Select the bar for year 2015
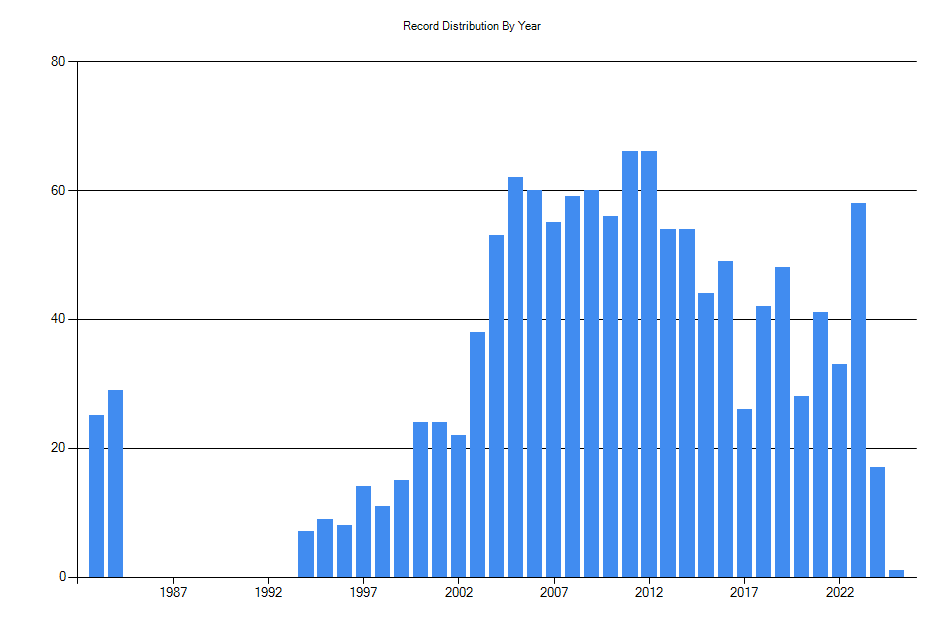Screen dimensions: 945x630 (x=706, y=435)
